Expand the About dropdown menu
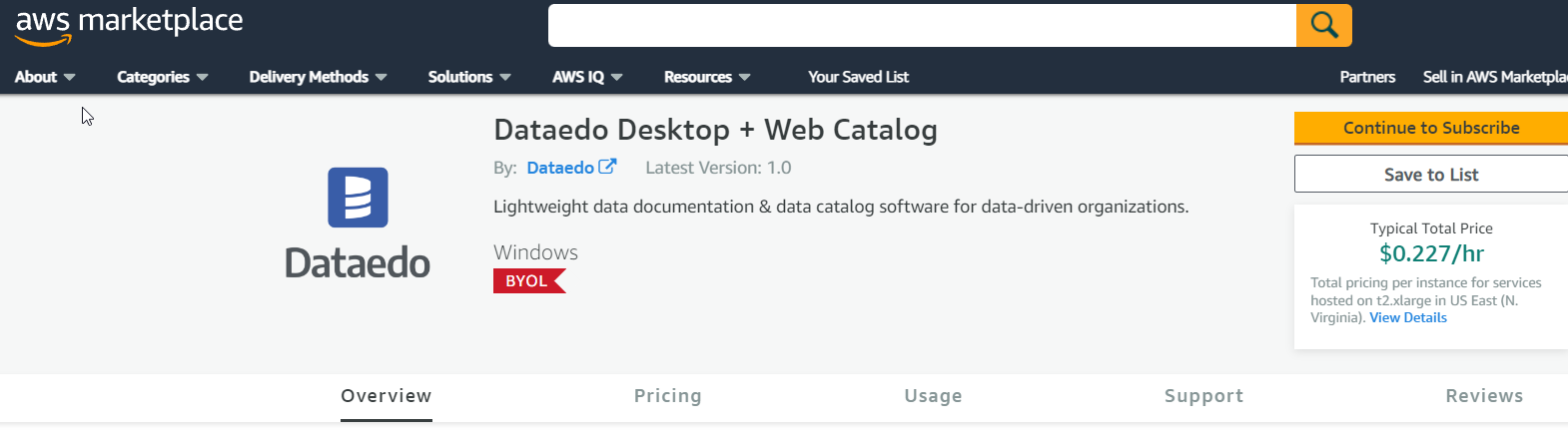 45,77
